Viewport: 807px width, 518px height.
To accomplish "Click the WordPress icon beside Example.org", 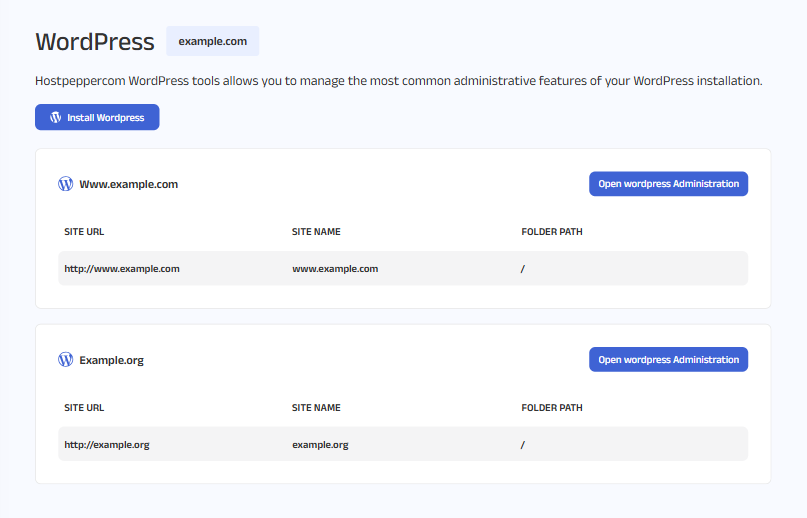I will pos(66,360).
